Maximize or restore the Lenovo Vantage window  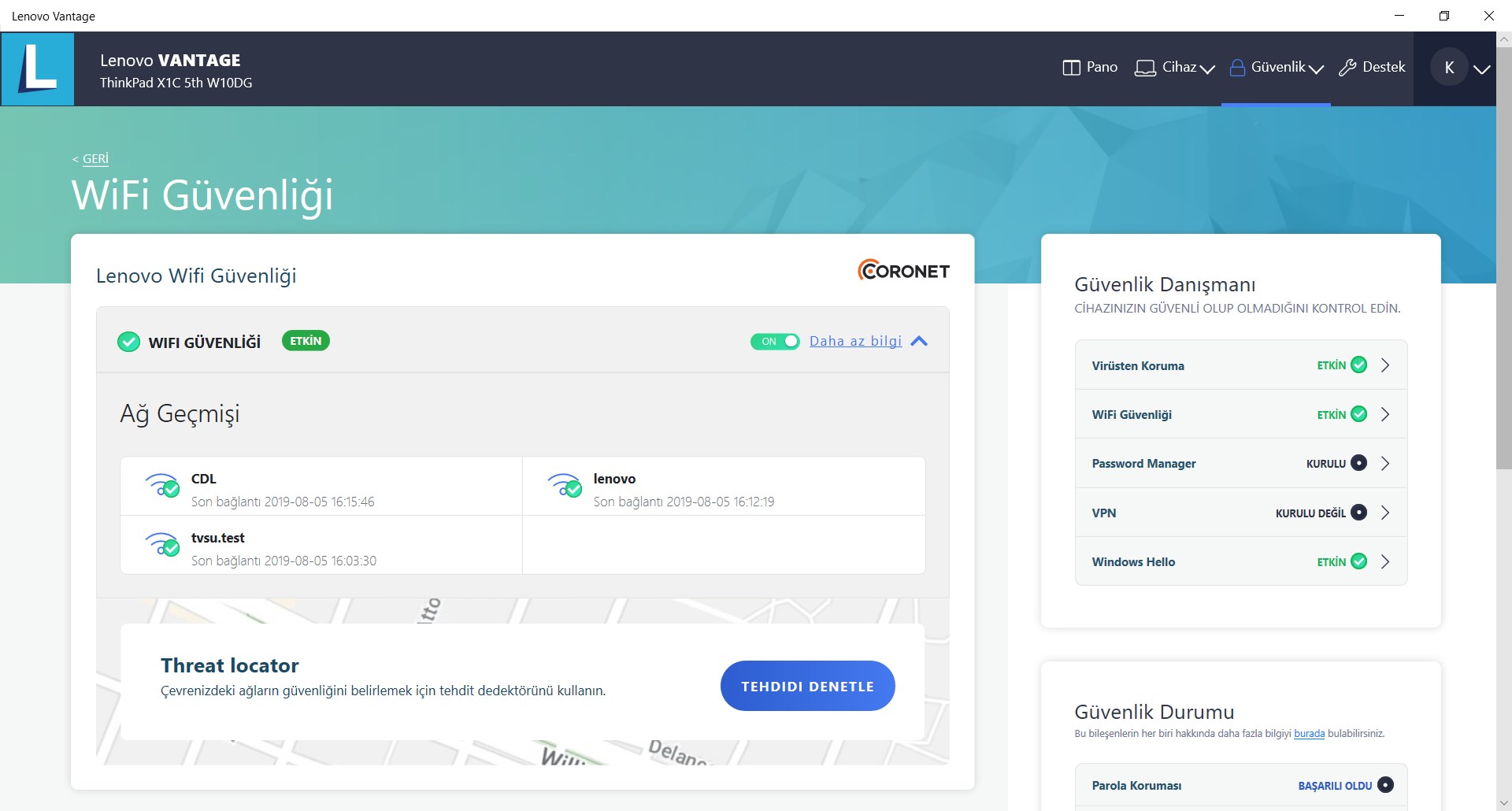1444,16
